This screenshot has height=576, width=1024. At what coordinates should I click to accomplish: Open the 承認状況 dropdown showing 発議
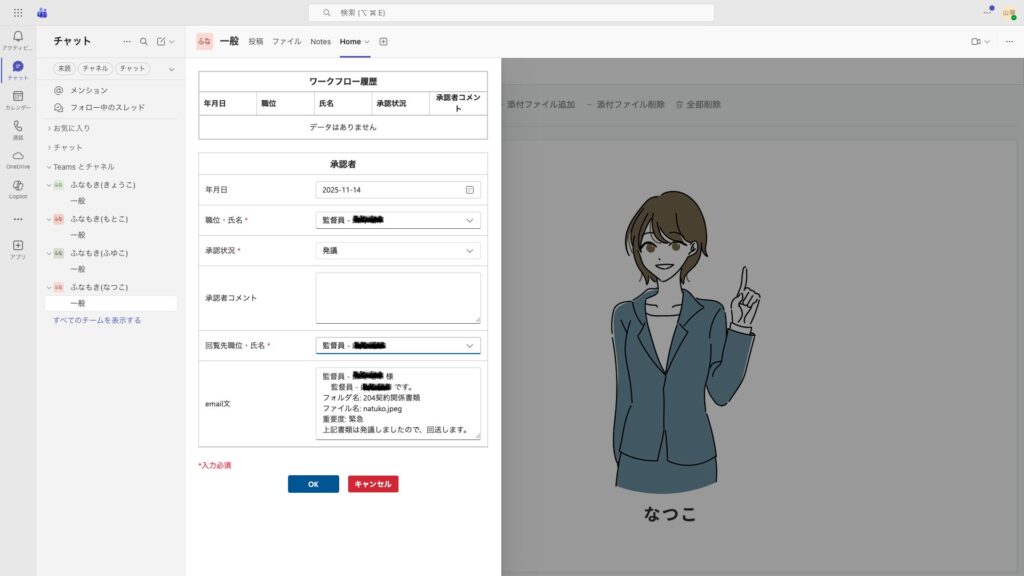[398, 251]
